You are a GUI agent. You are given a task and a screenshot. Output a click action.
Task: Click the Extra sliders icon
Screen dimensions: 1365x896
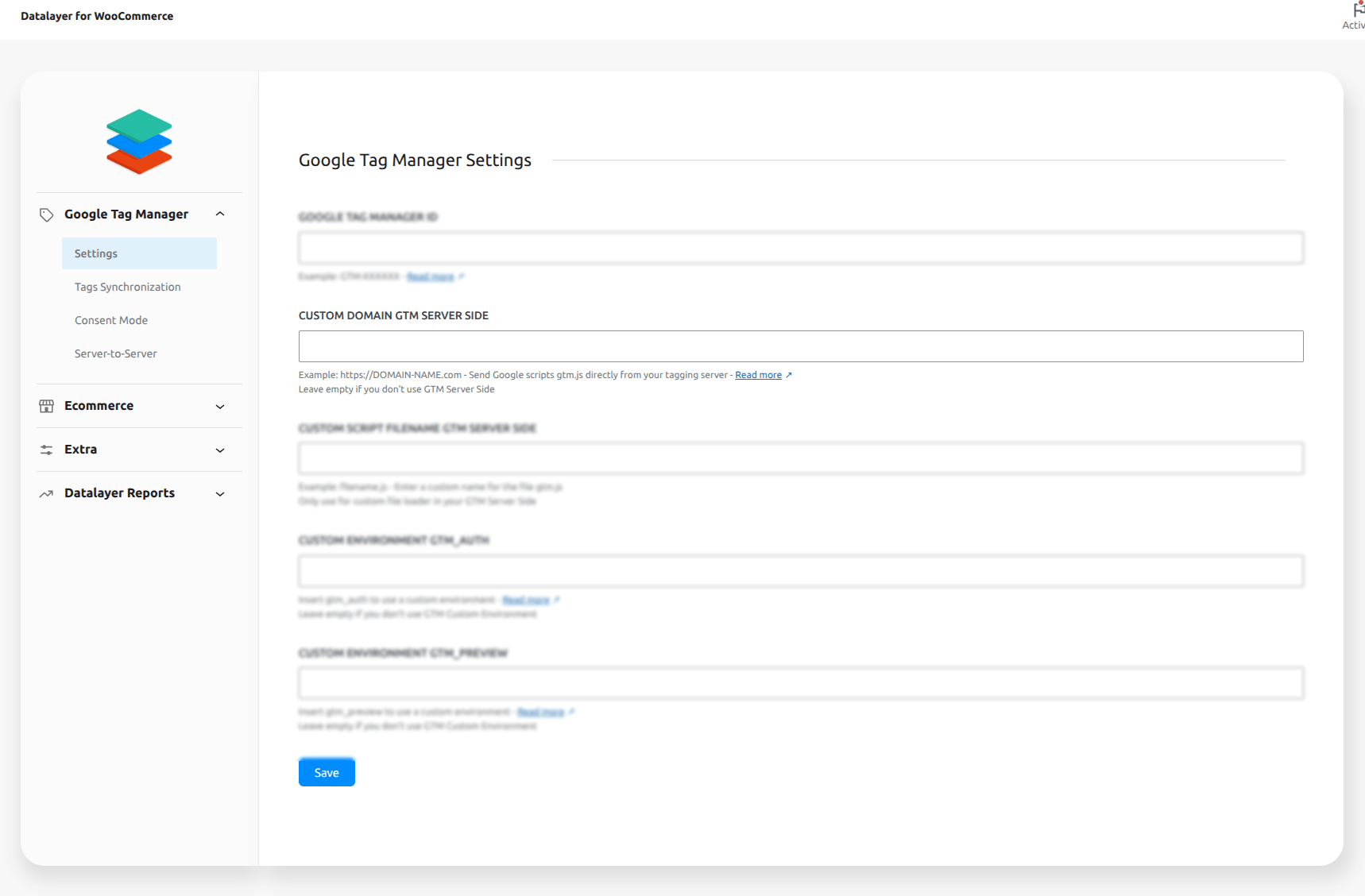pyautogui.click(x=46, y=450)
